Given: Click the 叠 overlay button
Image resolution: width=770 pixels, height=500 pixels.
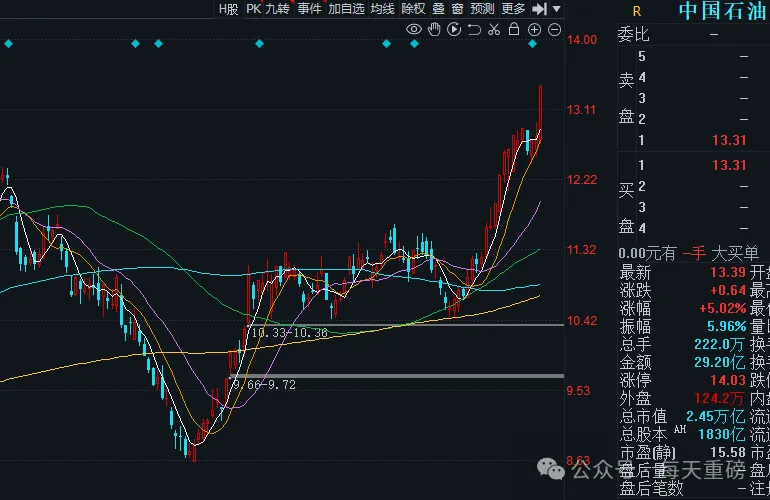Looking at the screenshot, I should (x=439, y=9).
